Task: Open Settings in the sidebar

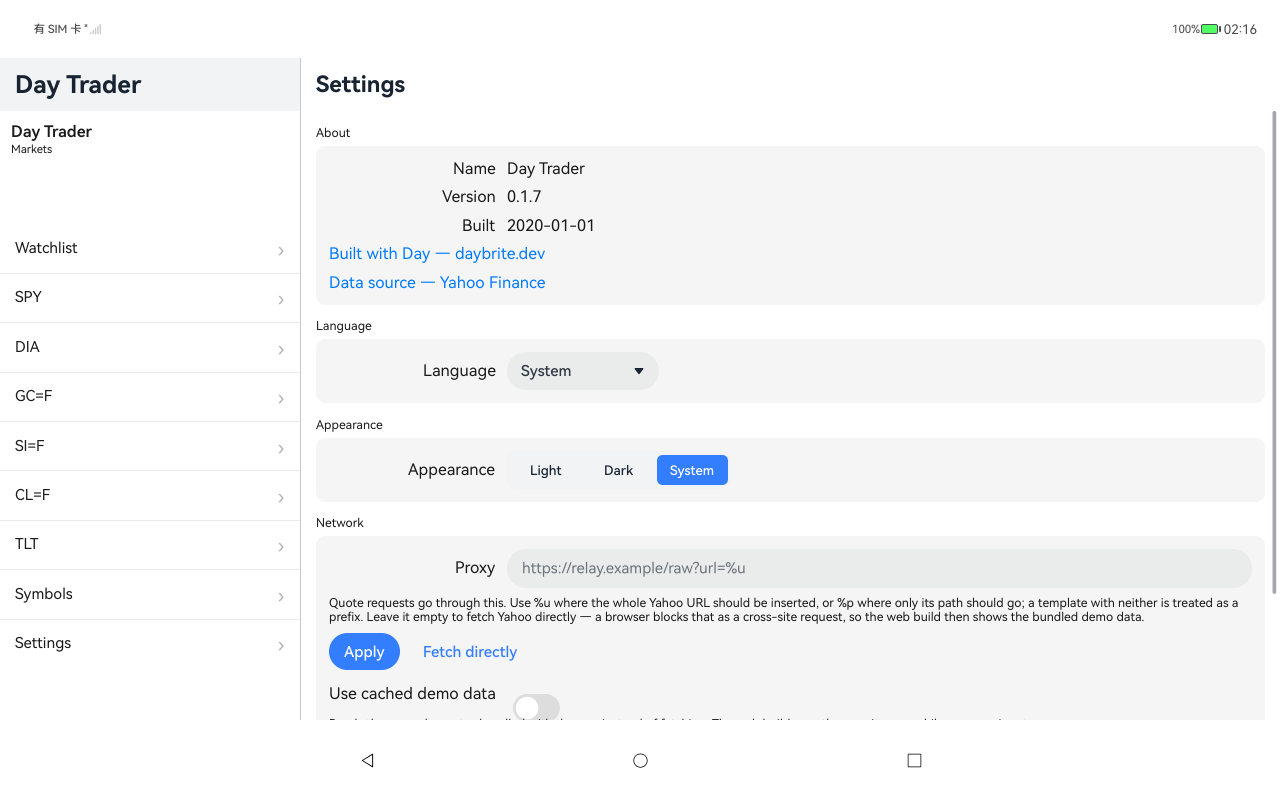Action: tap(150, 643)
